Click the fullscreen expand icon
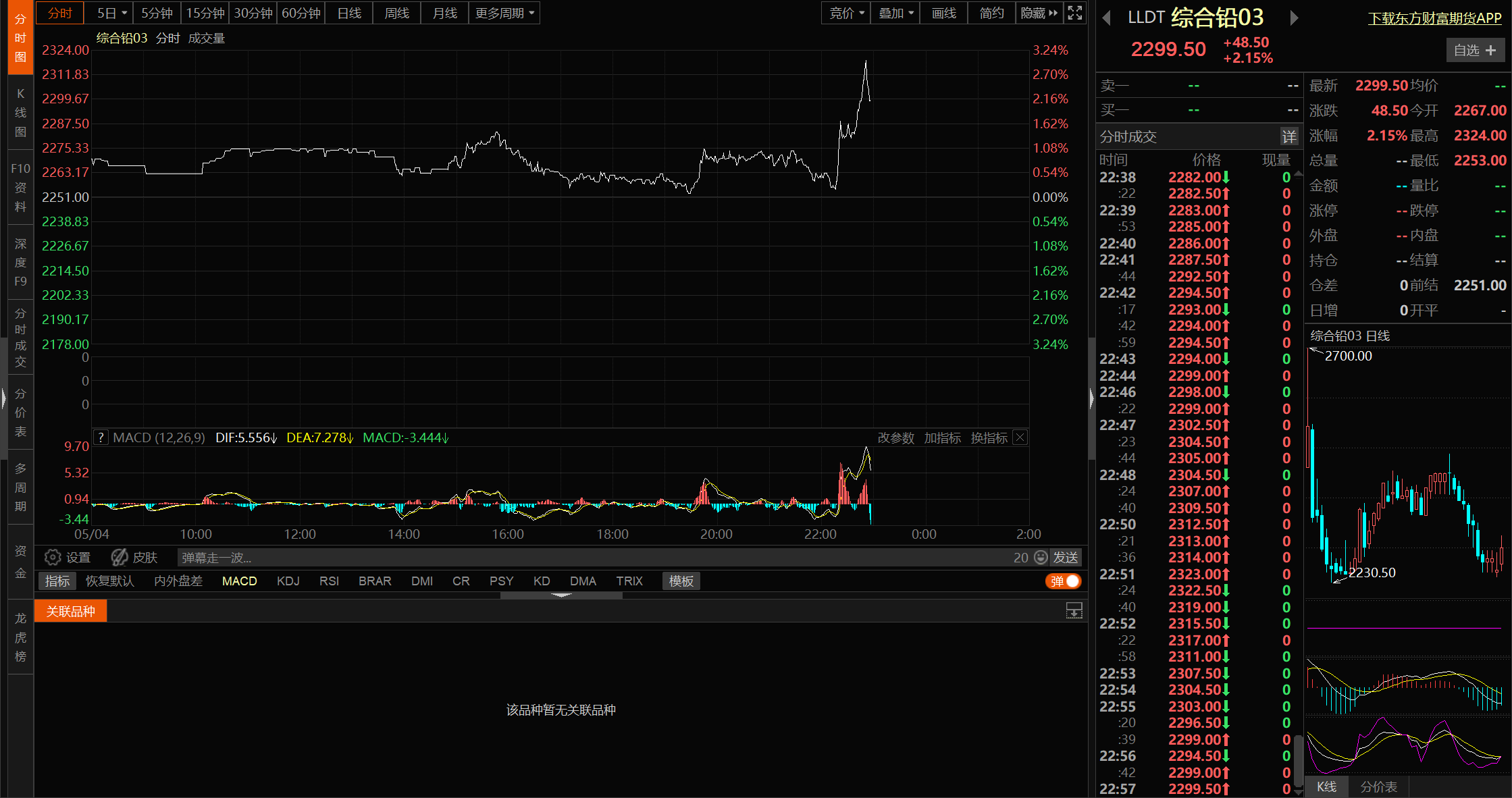The height and width of the screenshot is (798, 1512). point(1074,13)
